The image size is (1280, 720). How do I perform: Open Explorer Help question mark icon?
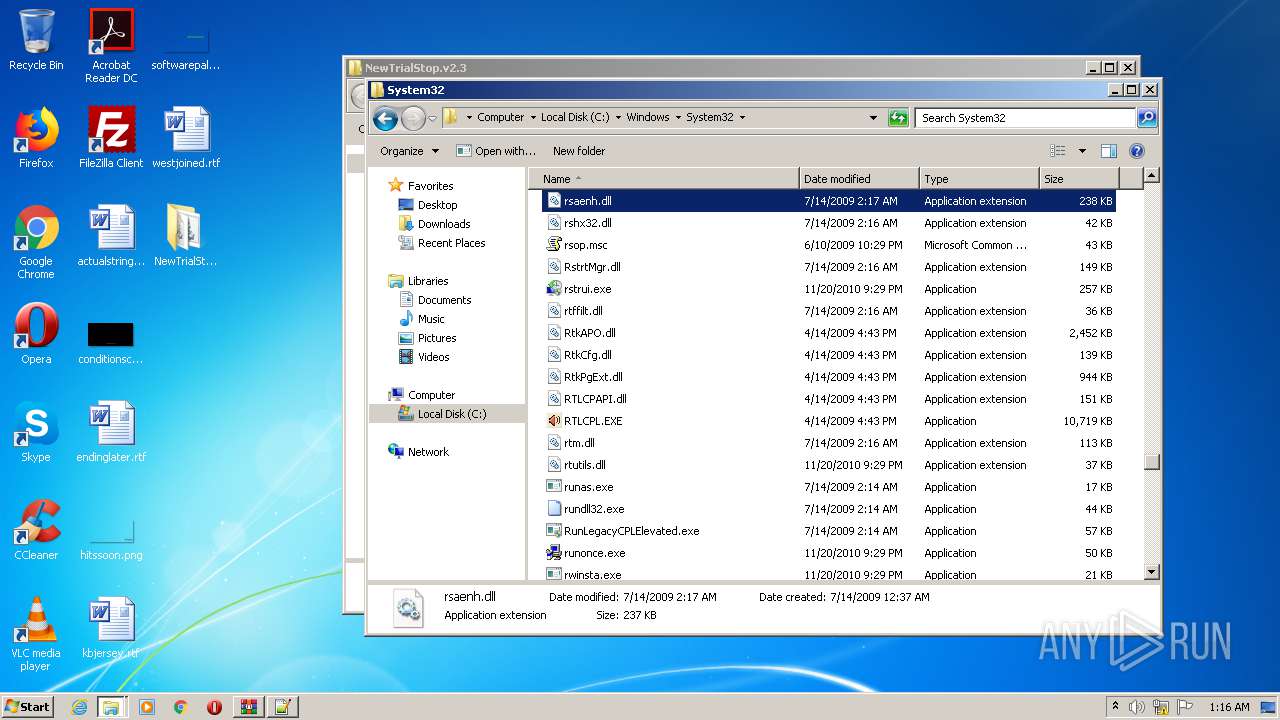coord(1137,151)
